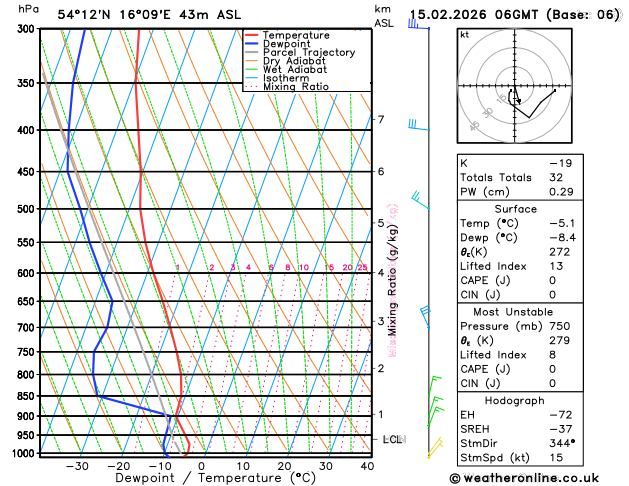Click the date '15.02.2026 06GMT (Base: 06)'
This screenshot has width=629, height=486.
[x=514, y=15]
